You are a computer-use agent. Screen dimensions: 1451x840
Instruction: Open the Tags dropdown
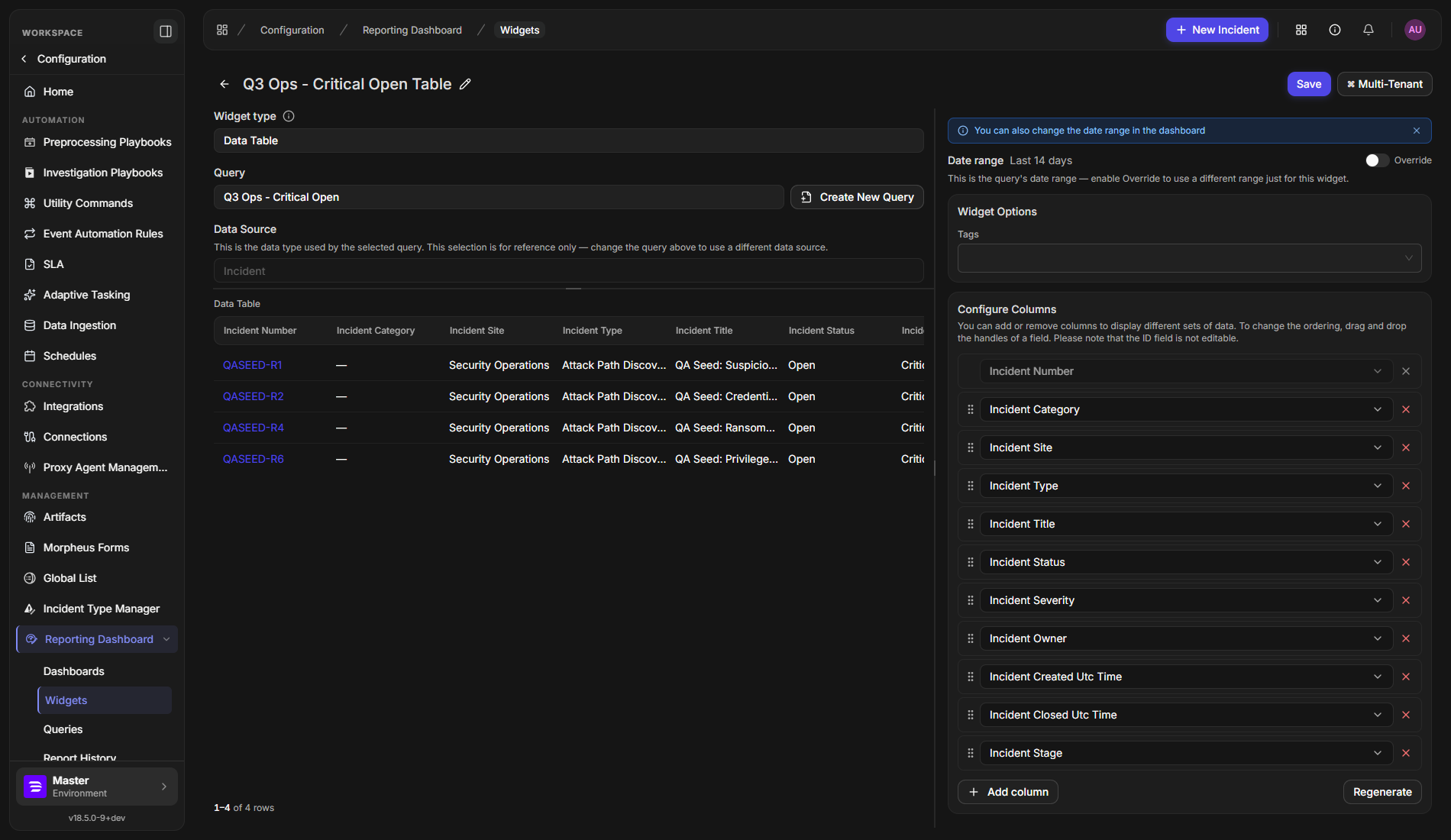pyautogui.click(x=1189, y=258)
